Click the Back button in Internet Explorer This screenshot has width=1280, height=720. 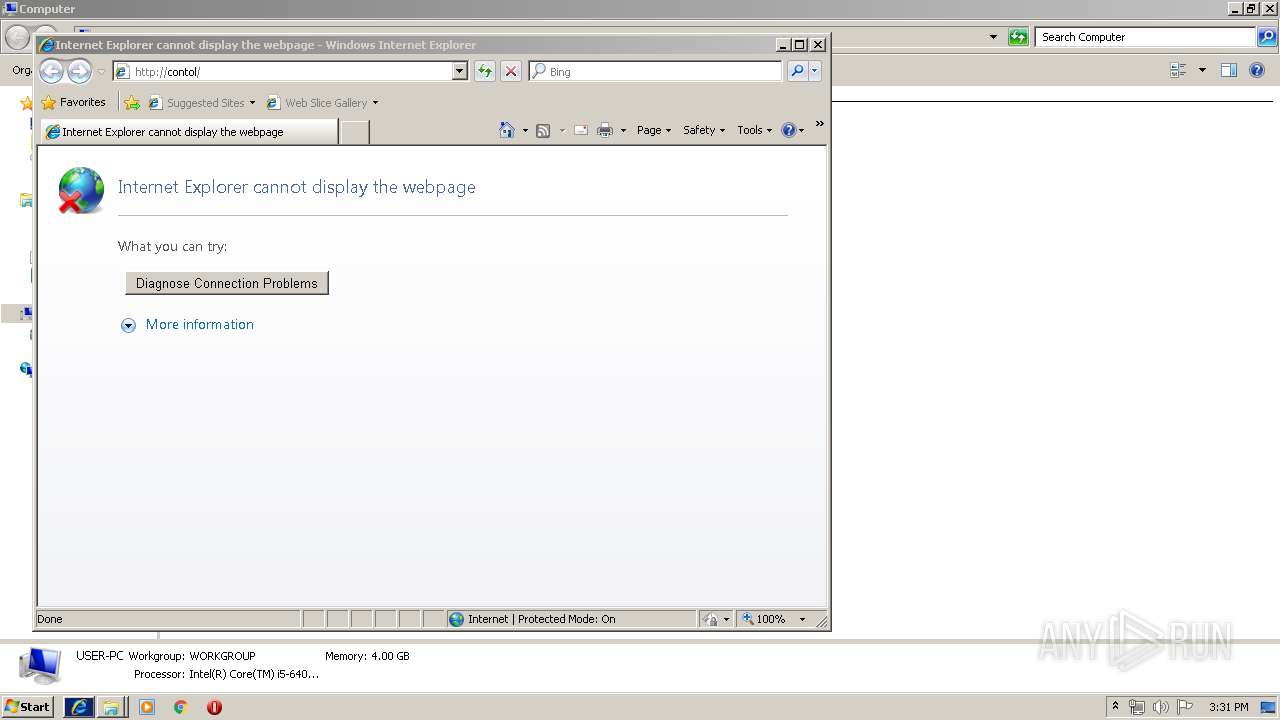(51, 71)
